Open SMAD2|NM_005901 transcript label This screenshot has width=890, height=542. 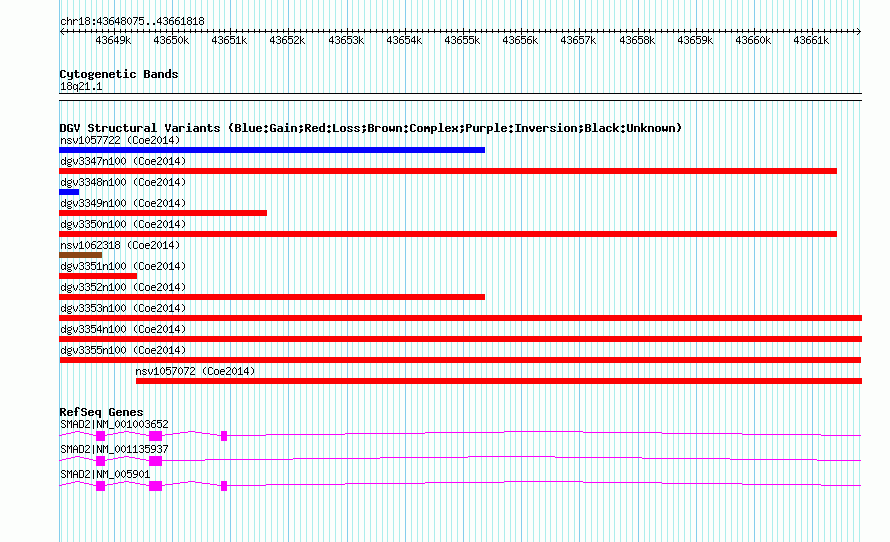[105, 474]
